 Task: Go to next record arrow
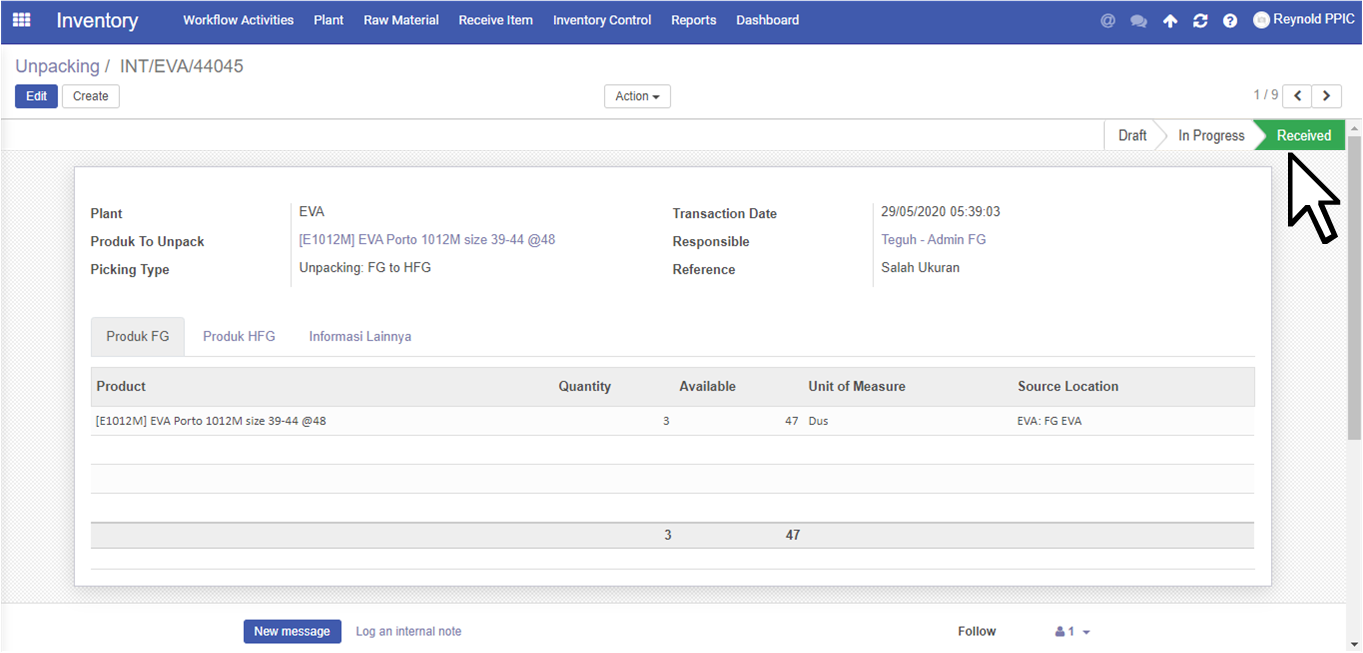click(1327, 96)
